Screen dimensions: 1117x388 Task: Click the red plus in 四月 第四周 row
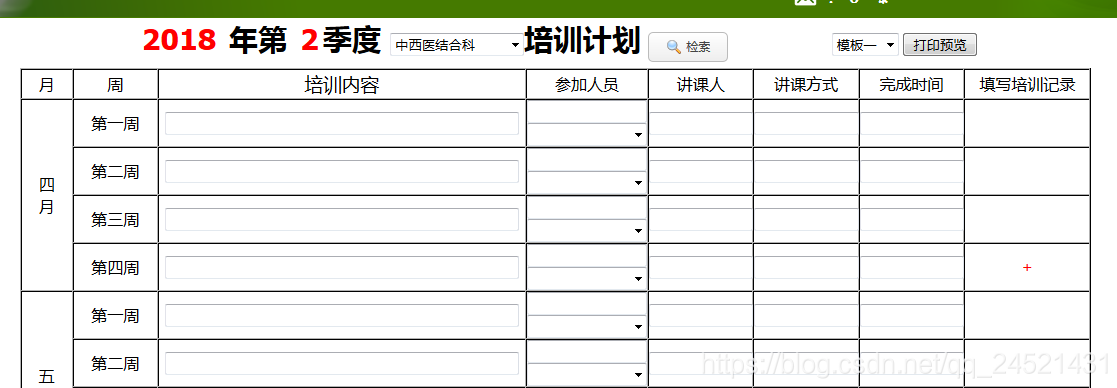1027,268
